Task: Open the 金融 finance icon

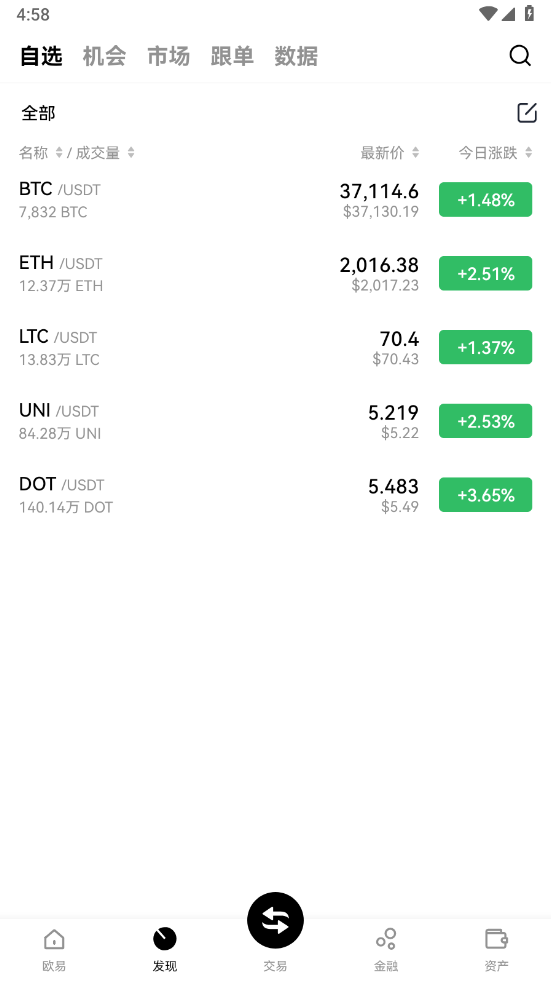Action: tap(386, 938)
